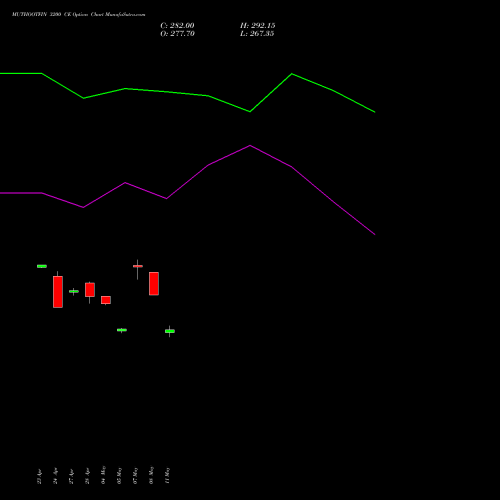The width and height of the screenshot is (500, 500).
Task: Click the red candle for 08 May
Action: point(154,284)
